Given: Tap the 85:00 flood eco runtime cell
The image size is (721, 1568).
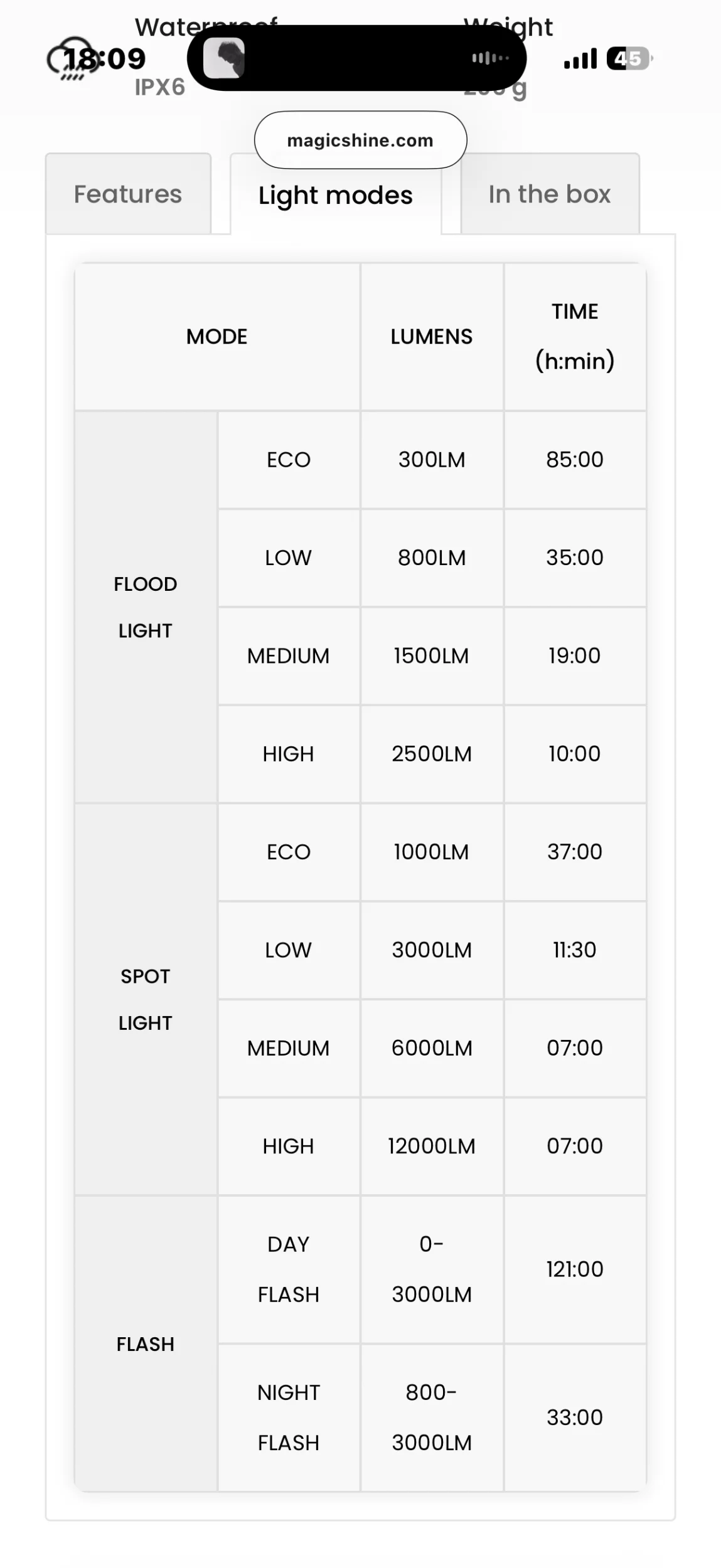Looking at the screenshot, I should [x=575, y=460].
